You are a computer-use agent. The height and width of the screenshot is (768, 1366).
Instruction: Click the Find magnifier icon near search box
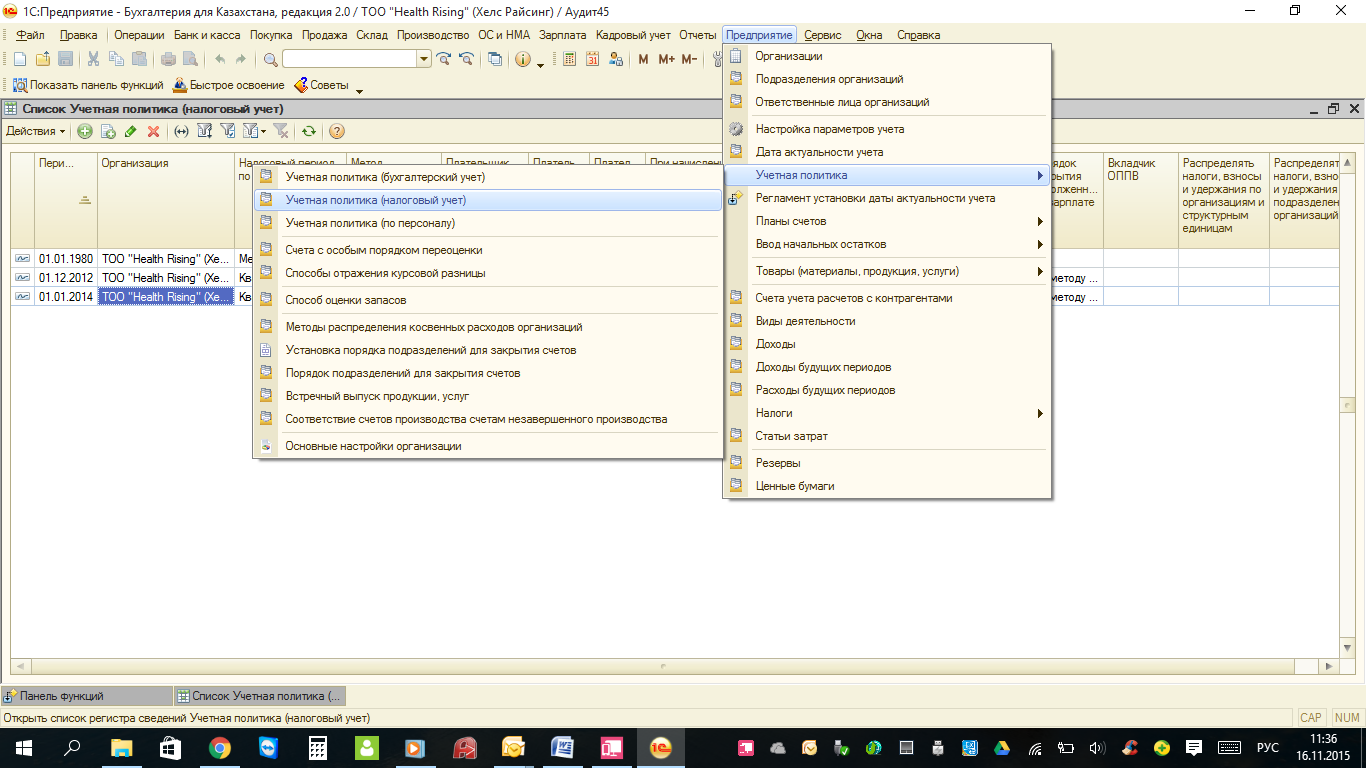click(x=270, y=59)
